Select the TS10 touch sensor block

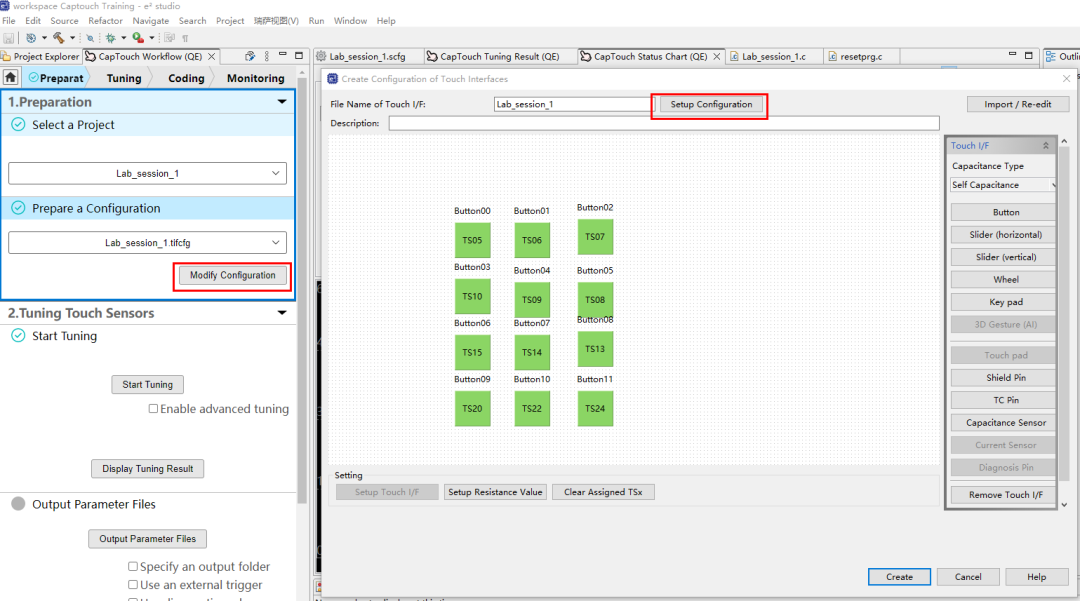tap(472, 296)
